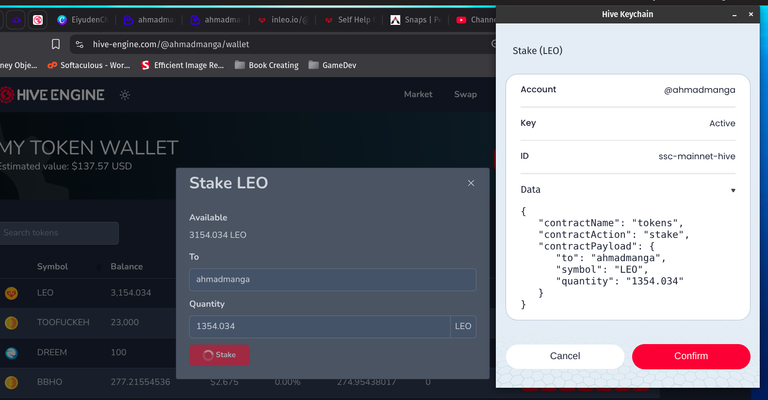Open the Book Creating bookmark folder
The height and width of the screenshot is (400, 768).
(266, 65)
